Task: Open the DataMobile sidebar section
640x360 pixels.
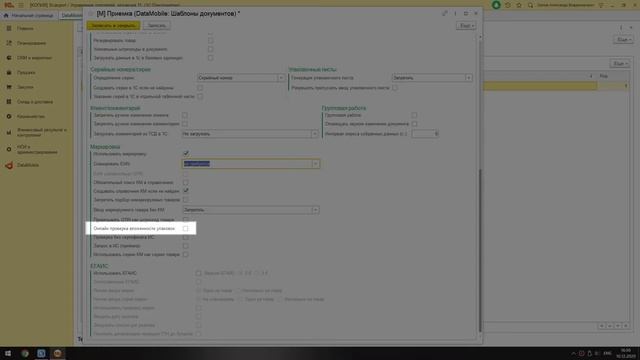Action: coord(28,165)
